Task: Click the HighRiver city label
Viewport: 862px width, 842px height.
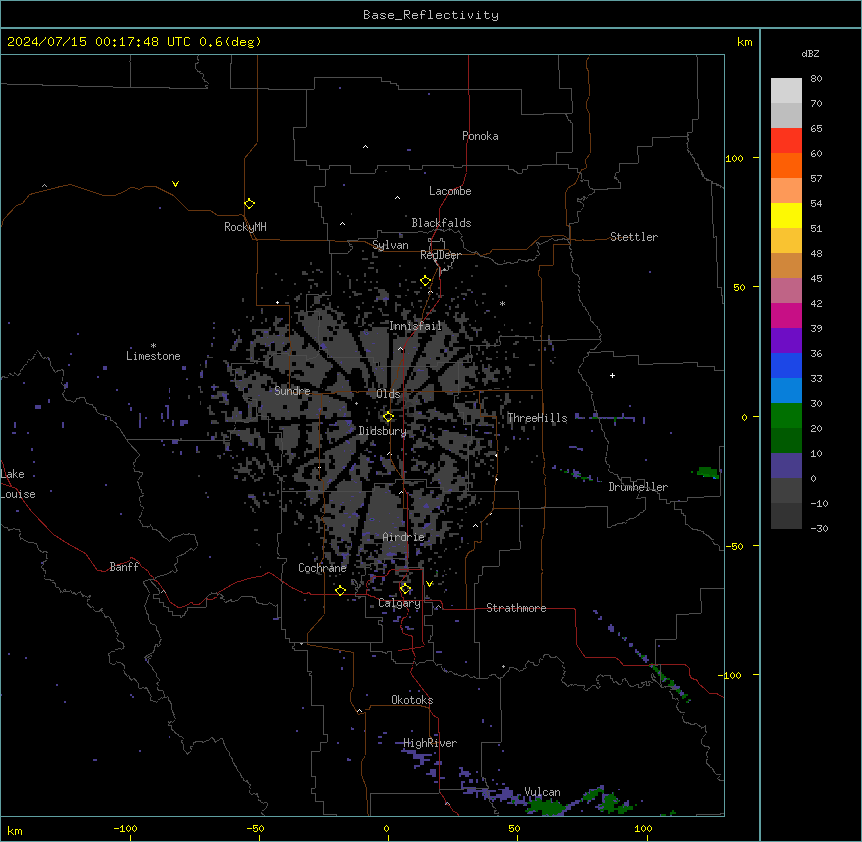Action: [430, 743]
